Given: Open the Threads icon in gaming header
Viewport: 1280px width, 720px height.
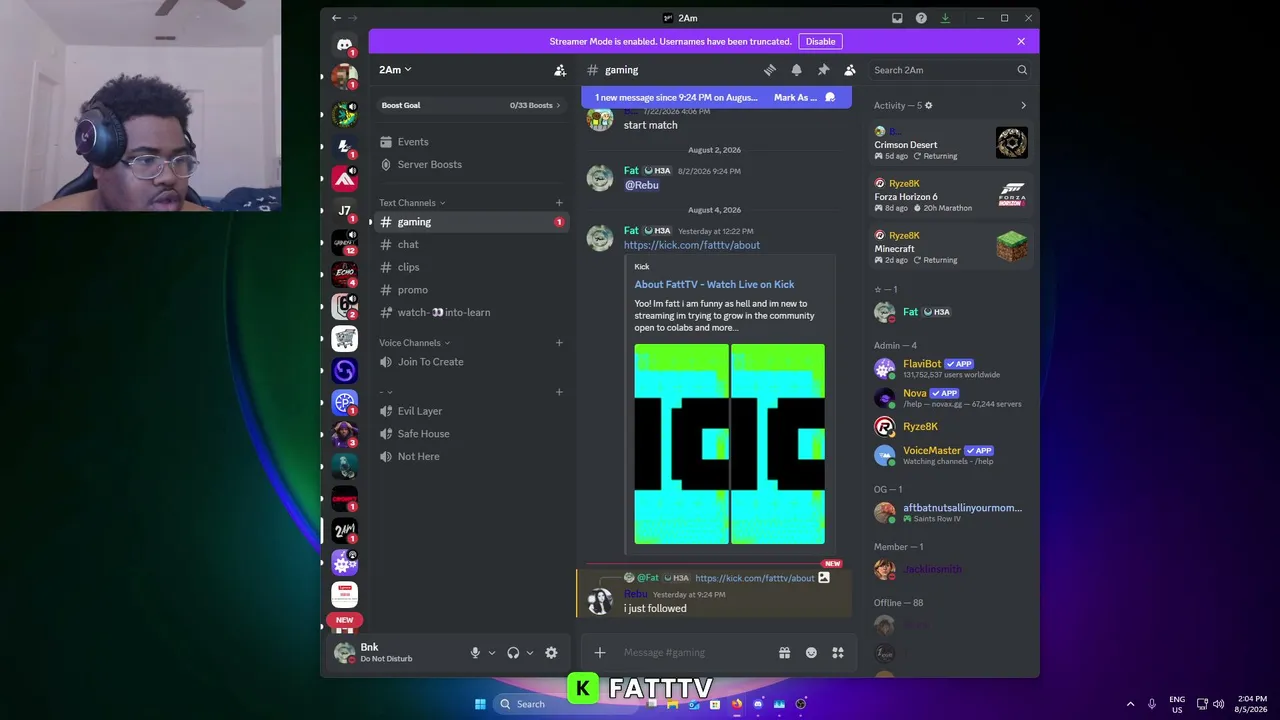Looking at the screenshot, I should point(770,70).
